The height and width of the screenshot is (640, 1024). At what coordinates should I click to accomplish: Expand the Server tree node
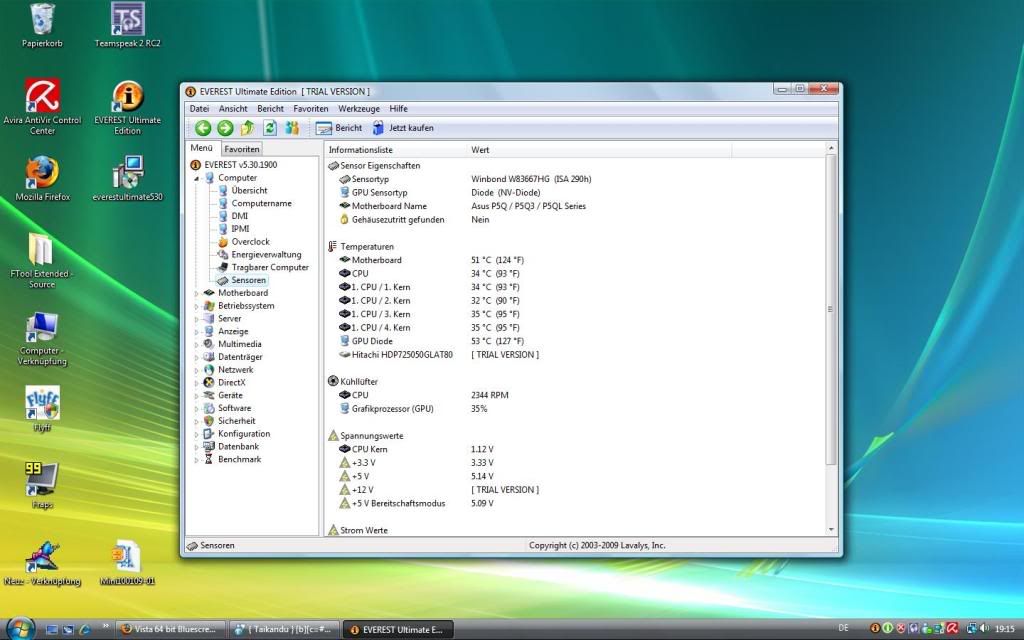tap(197, 319)
